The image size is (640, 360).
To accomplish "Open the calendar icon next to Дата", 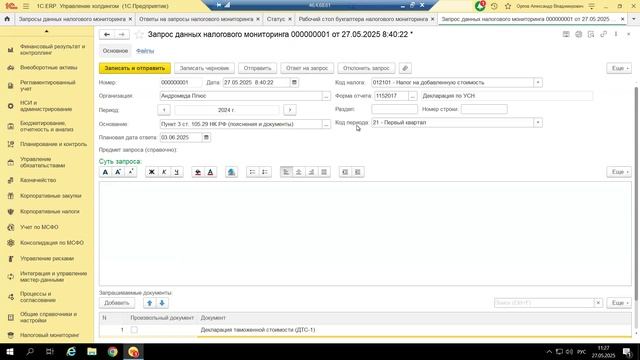I will coord(294,82).
